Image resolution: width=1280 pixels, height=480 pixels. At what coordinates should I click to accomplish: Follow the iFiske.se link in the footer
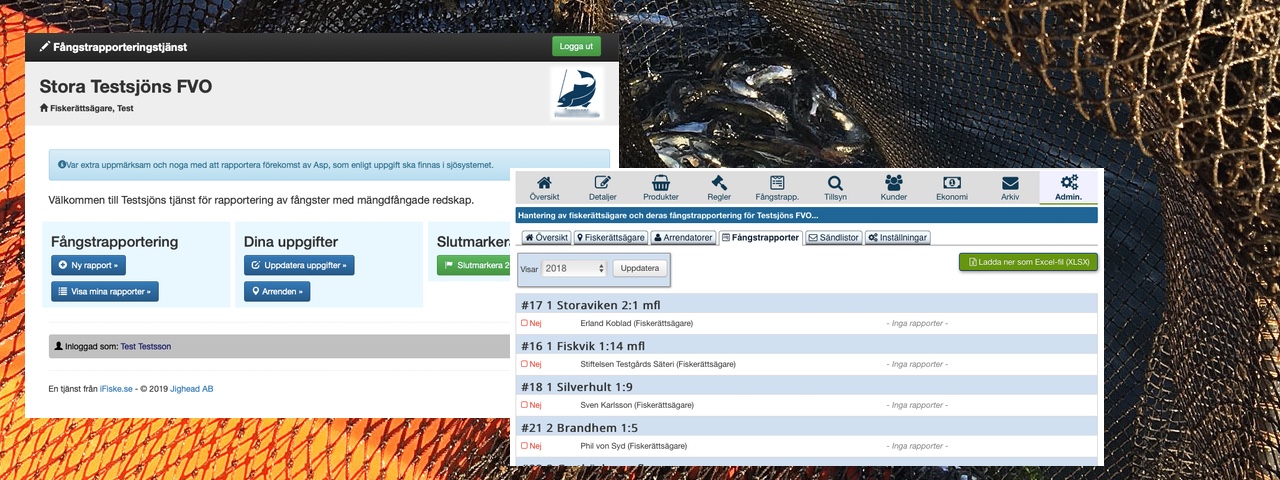[x=115, y=389]
